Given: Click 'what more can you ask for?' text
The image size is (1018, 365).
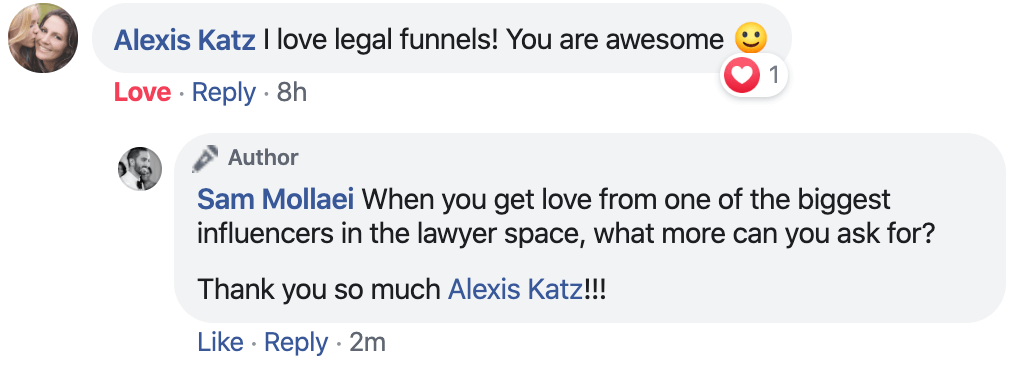Looking at the screenshot, I should click(764, 235).
